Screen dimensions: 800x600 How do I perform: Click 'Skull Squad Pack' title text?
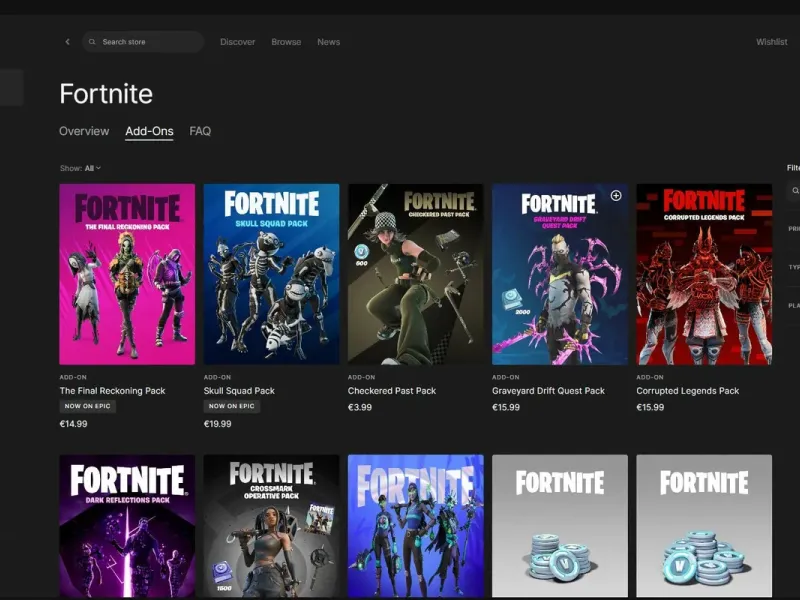click(x=239, y=391)
